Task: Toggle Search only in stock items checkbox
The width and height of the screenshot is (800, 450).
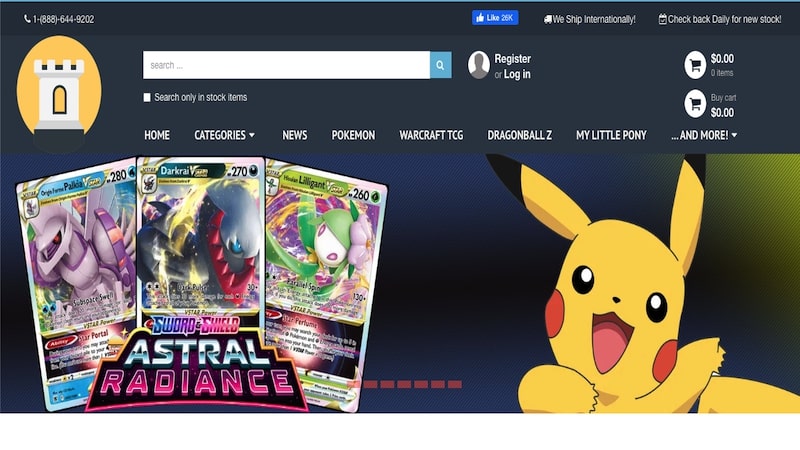Action: coord(147,97)
